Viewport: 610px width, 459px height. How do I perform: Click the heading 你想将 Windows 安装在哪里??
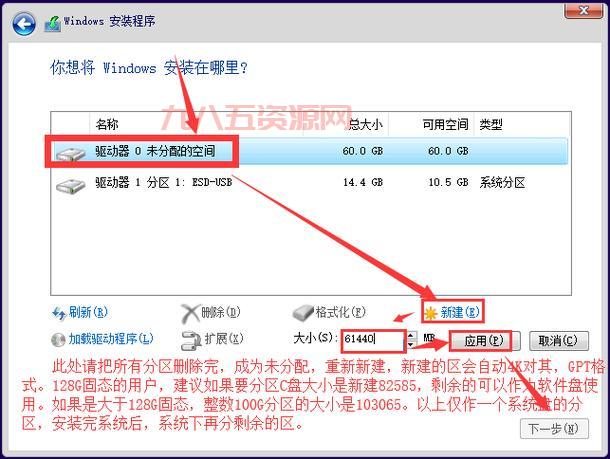(x=149, y=68)
